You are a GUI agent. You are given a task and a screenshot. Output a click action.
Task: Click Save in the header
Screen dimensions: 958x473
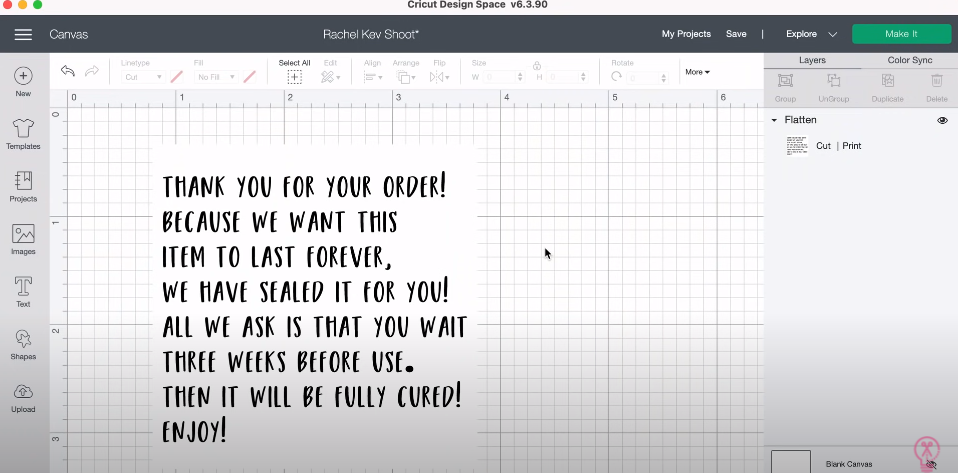(736, 34)
